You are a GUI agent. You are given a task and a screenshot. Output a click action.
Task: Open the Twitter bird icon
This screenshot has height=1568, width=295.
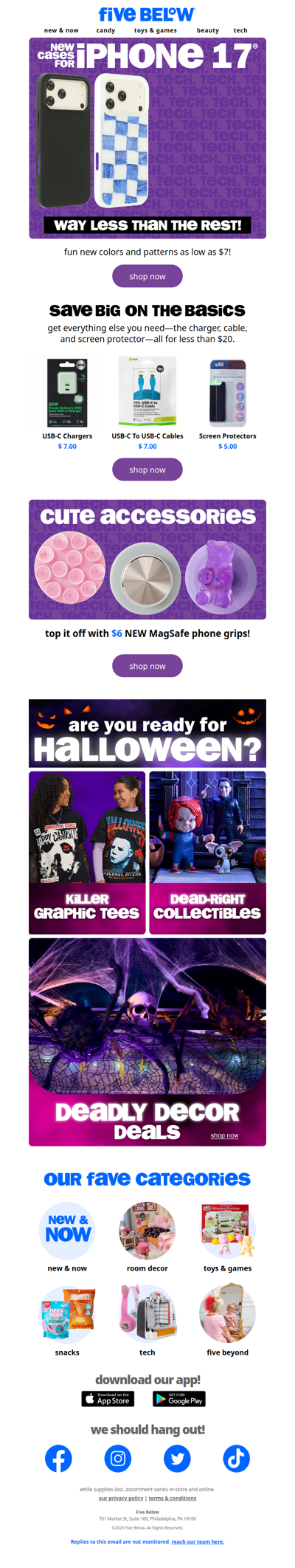[177, 1458]
